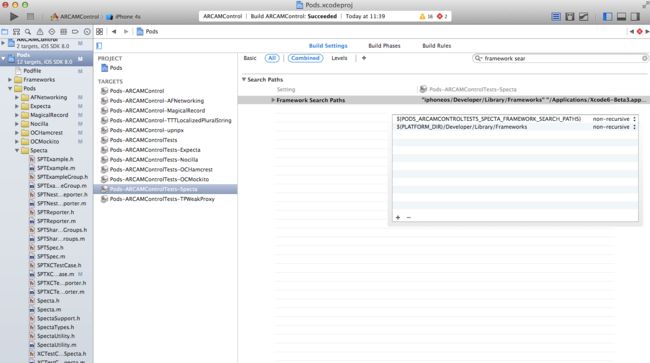Screen dimensions: 650x363
Task: Change recursion of PLATFORM_DIR path
Action: [x=614, y=127]
